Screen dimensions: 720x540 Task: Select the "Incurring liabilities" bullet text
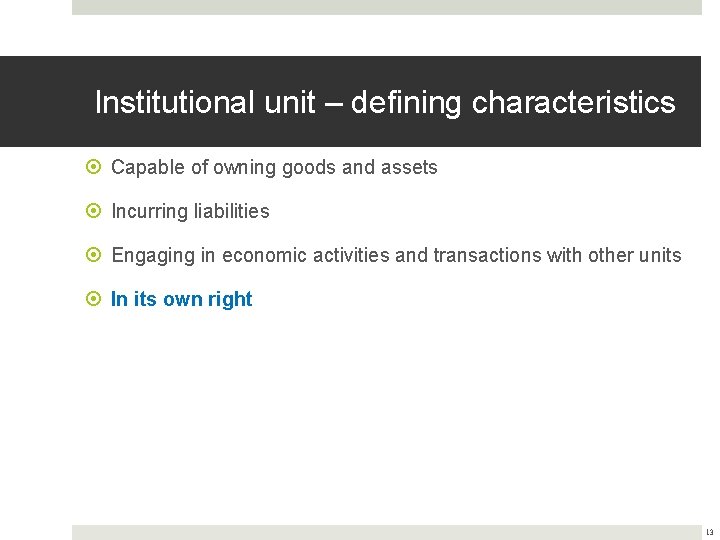pos(190,212)
